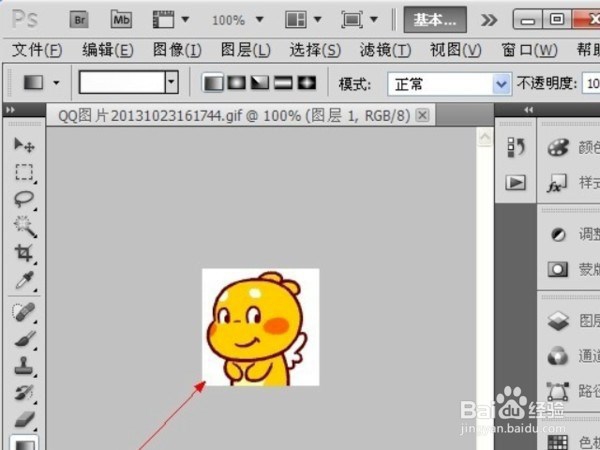Select the Eraser tool
Viewport: 600px width, 450px height.
(x=25, y=419)
